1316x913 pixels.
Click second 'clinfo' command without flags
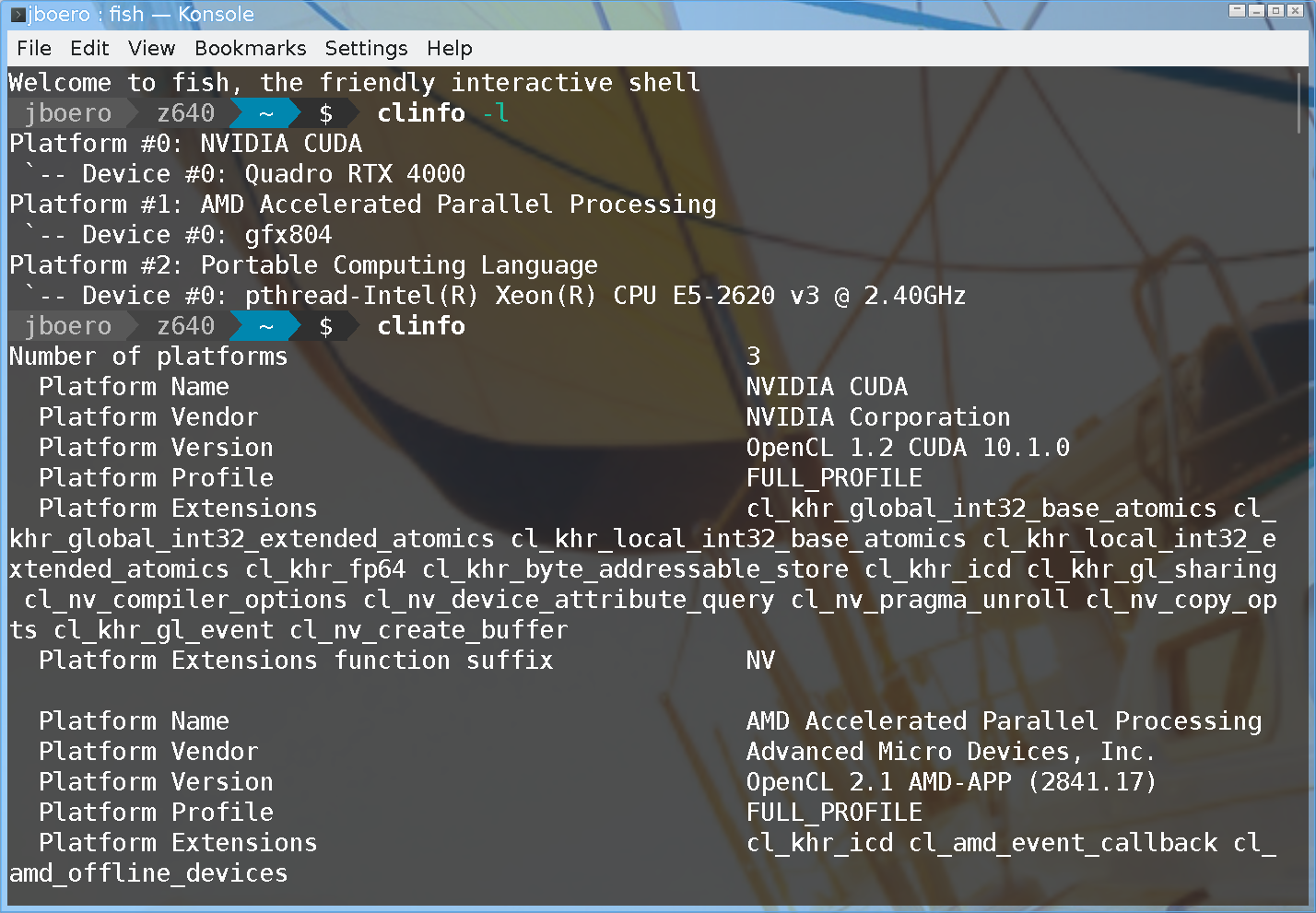pyautogui.click(x=421, y=326)
